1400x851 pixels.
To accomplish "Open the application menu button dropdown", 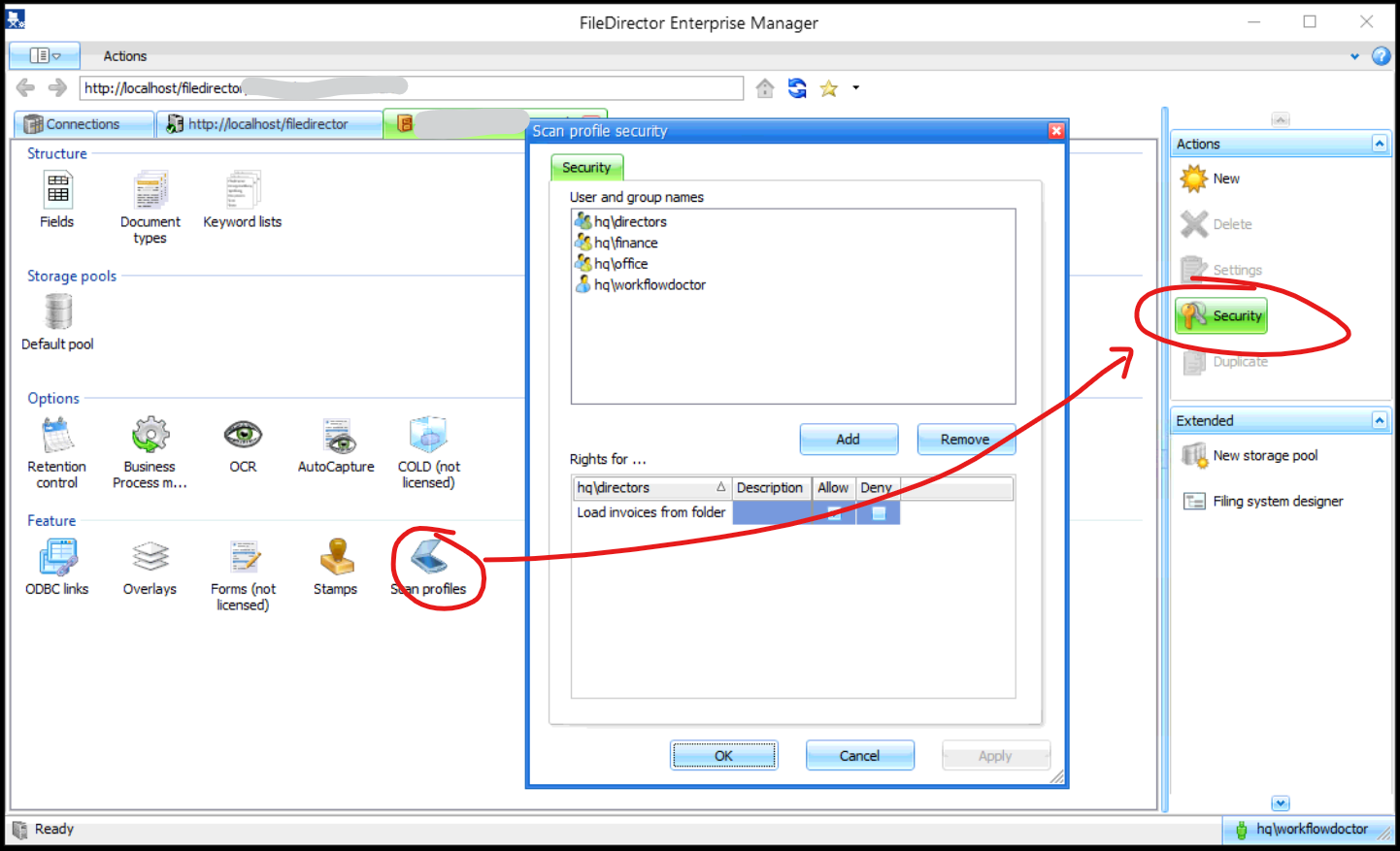I will click(x=45, y=56).
